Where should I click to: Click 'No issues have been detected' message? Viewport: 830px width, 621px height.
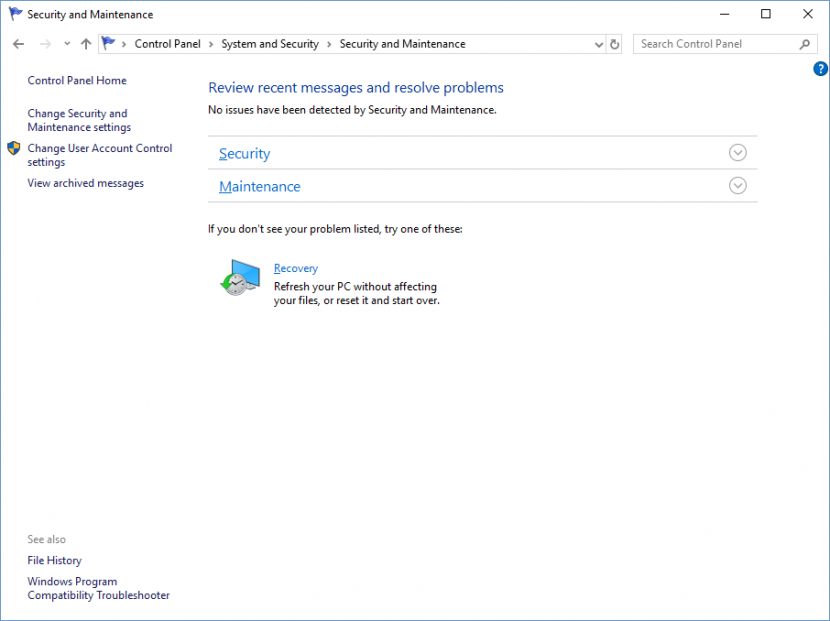tap(352, 110)
